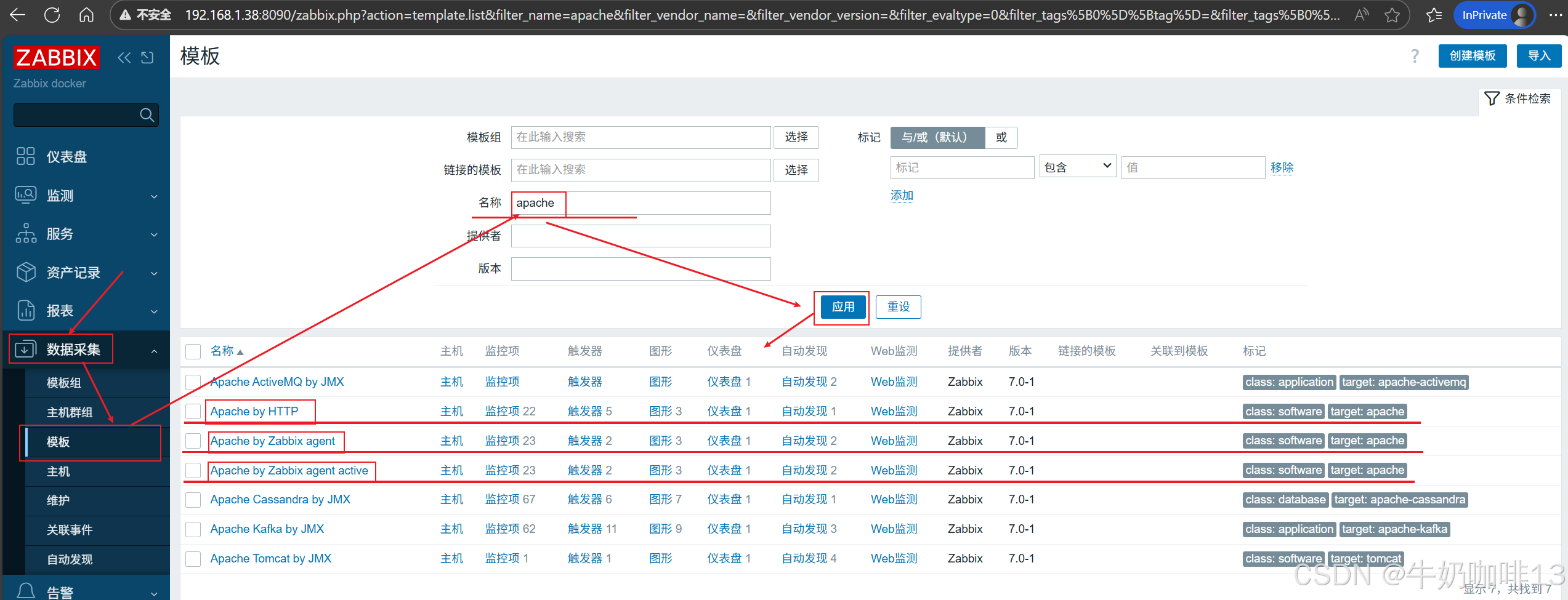The width and height of the screenshot is (1568, 600).
Task: Click the 提供者 filter input field
Action: pyautogui.click(x=641, y=236)
